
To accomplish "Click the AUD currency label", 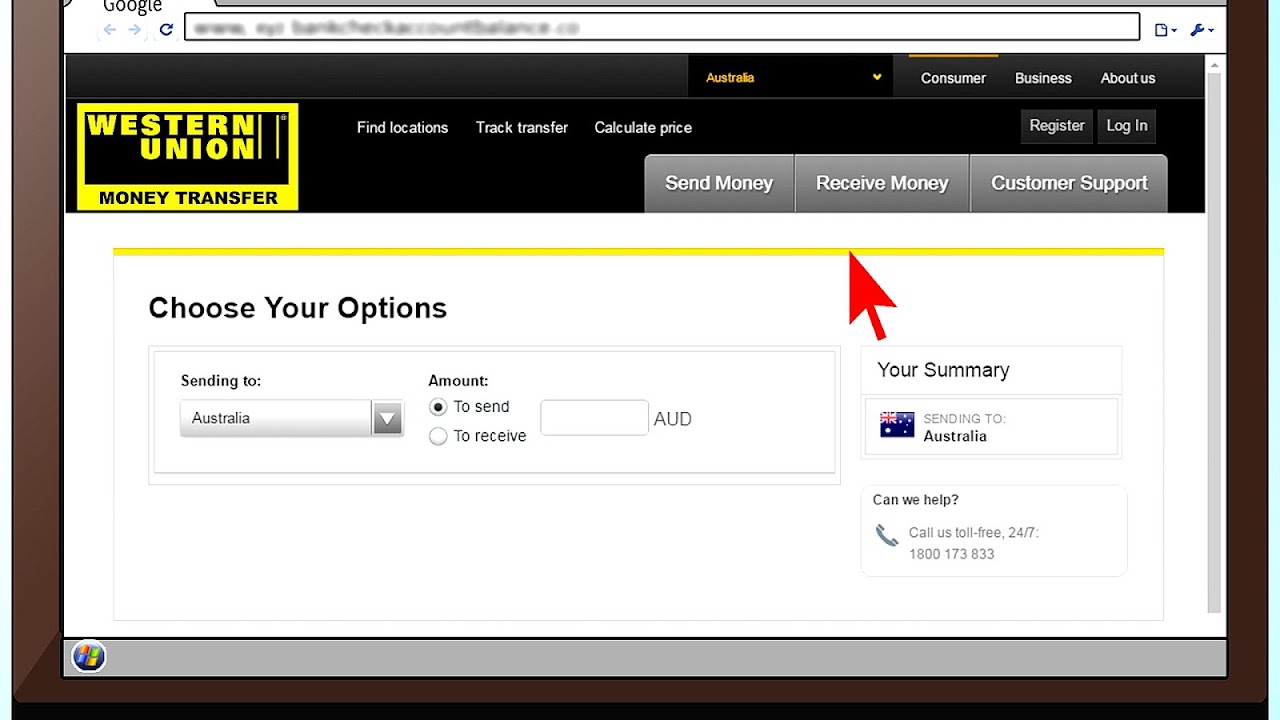I will 672,419.
